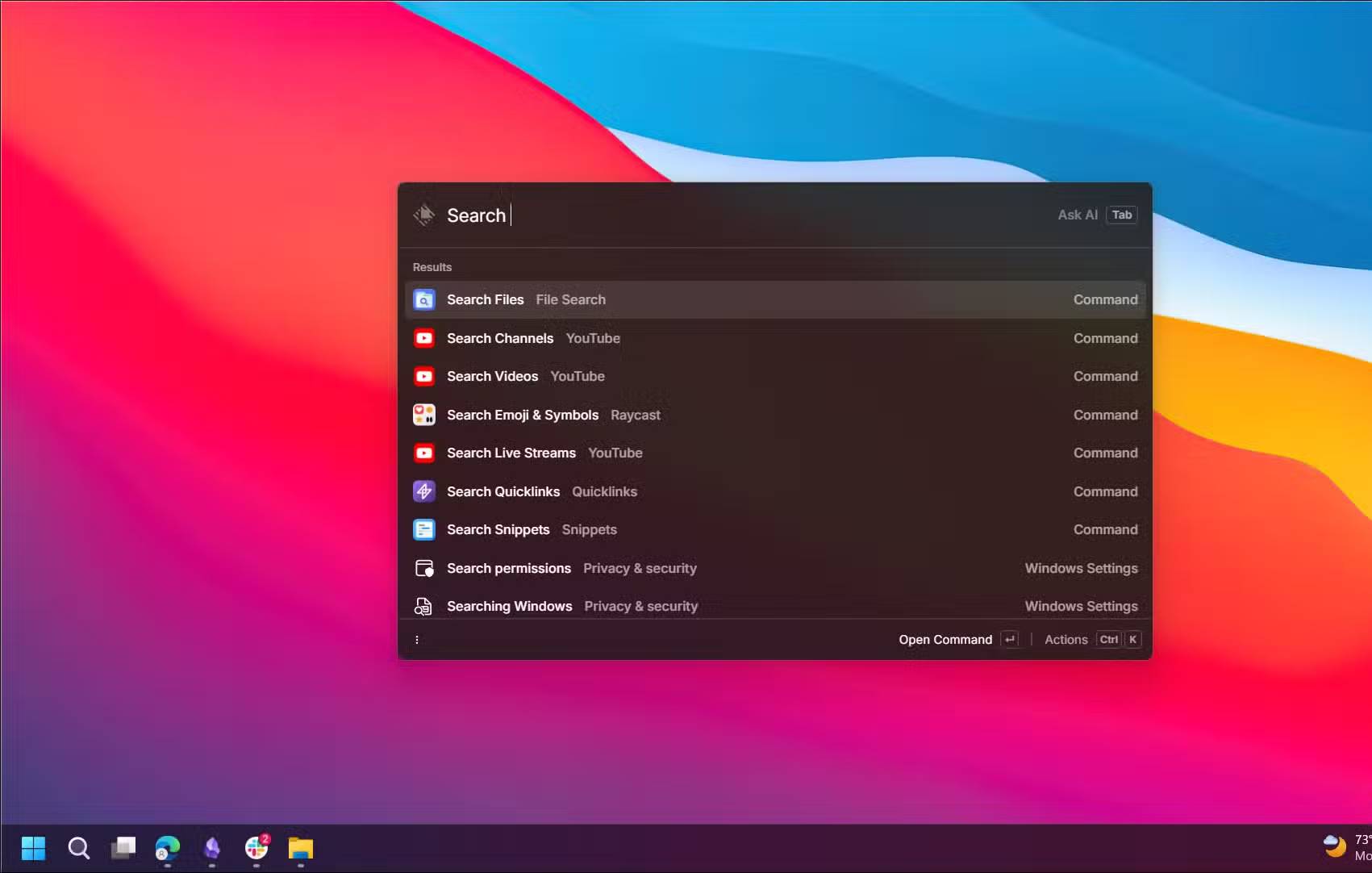Open the Windows Start menu
The width and height of the screenshot is (1372, 873).
33,848
